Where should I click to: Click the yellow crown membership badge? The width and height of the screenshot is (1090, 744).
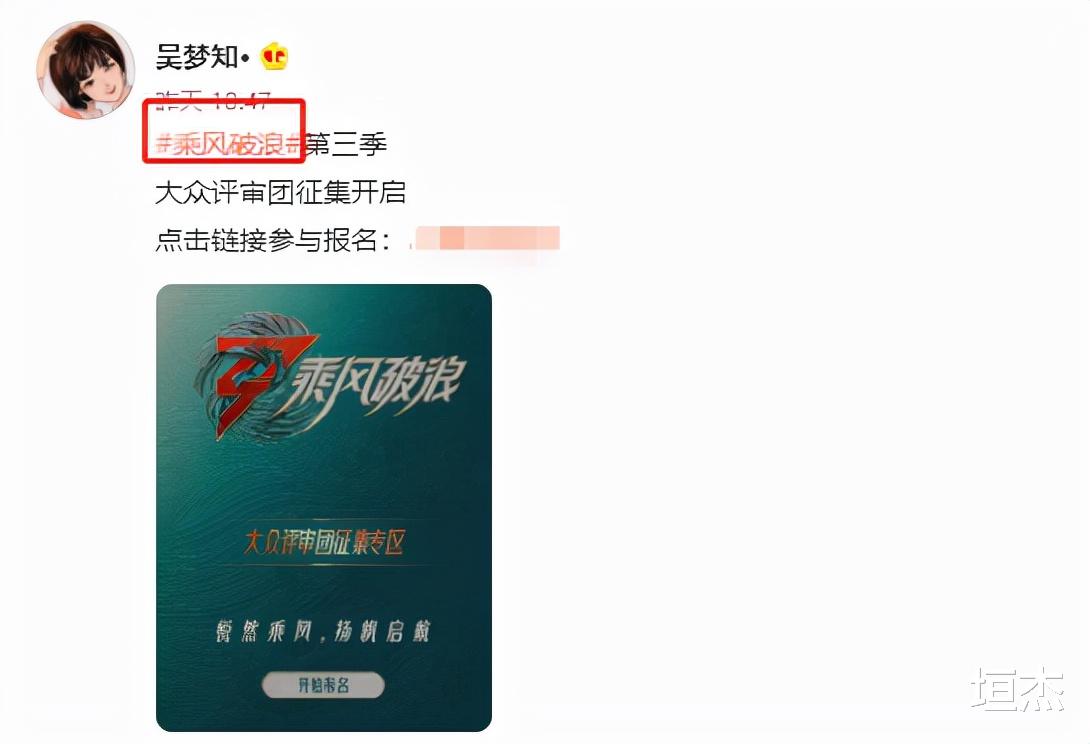275,57
